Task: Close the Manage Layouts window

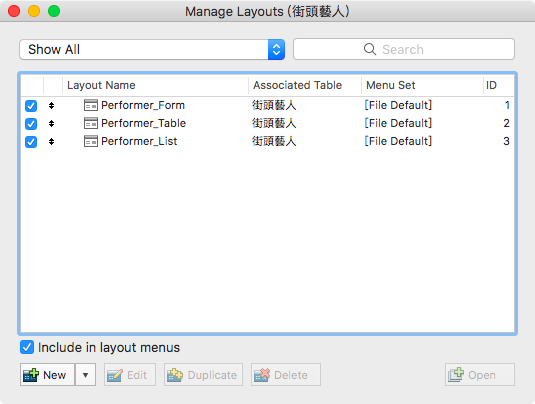Action: pyautogui.click(x=14, y=11)
